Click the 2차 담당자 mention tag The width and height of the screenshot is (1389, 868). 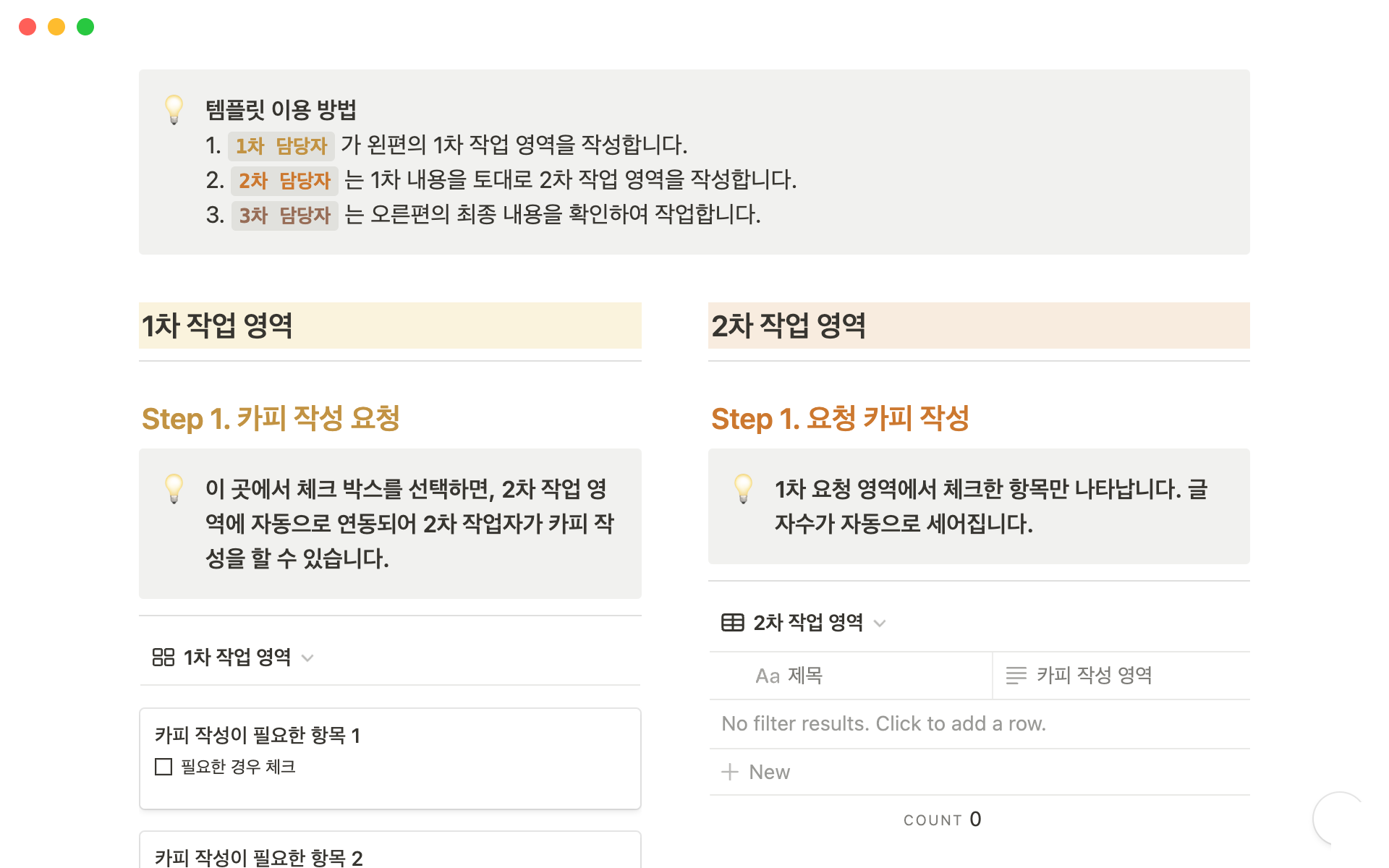(x=284, y=180)
